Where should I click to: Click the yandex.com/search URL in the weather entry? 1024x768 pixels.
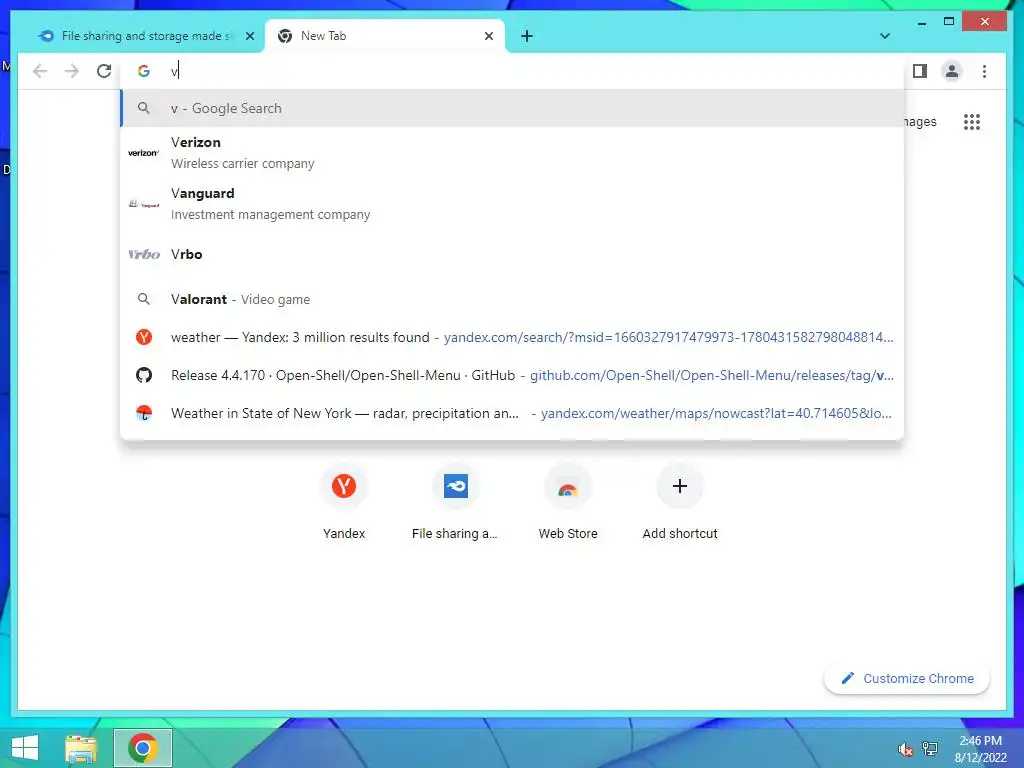click(668, 338)
